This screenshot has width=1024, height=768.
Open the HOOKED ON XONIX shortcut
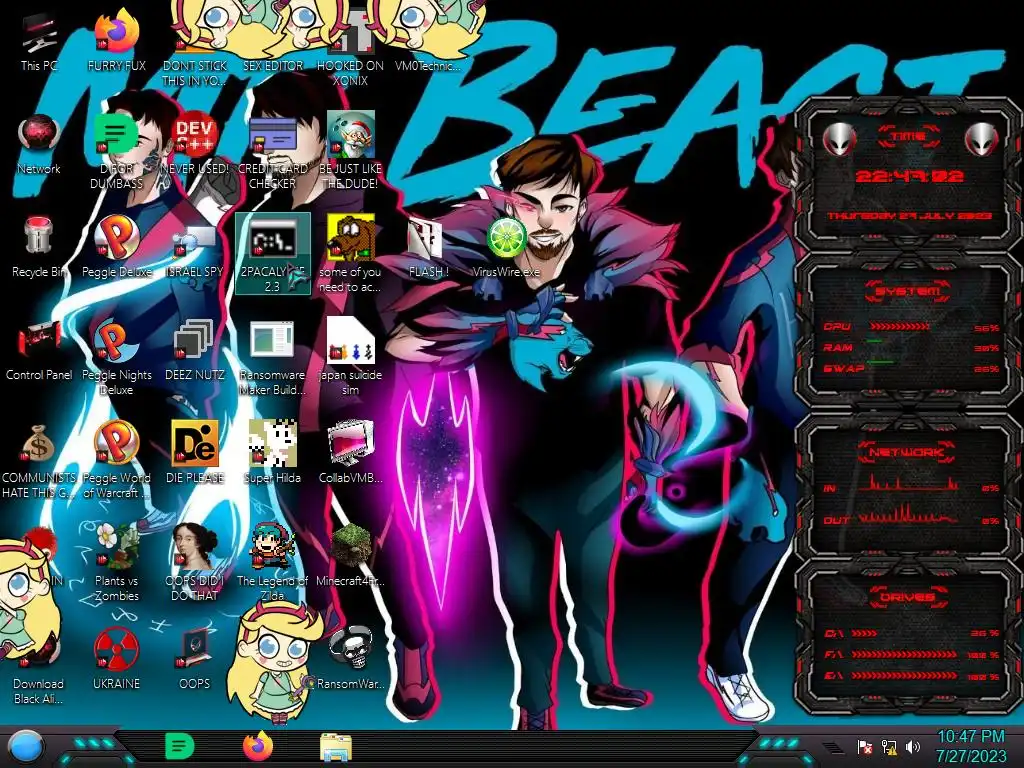pos(350,46)
